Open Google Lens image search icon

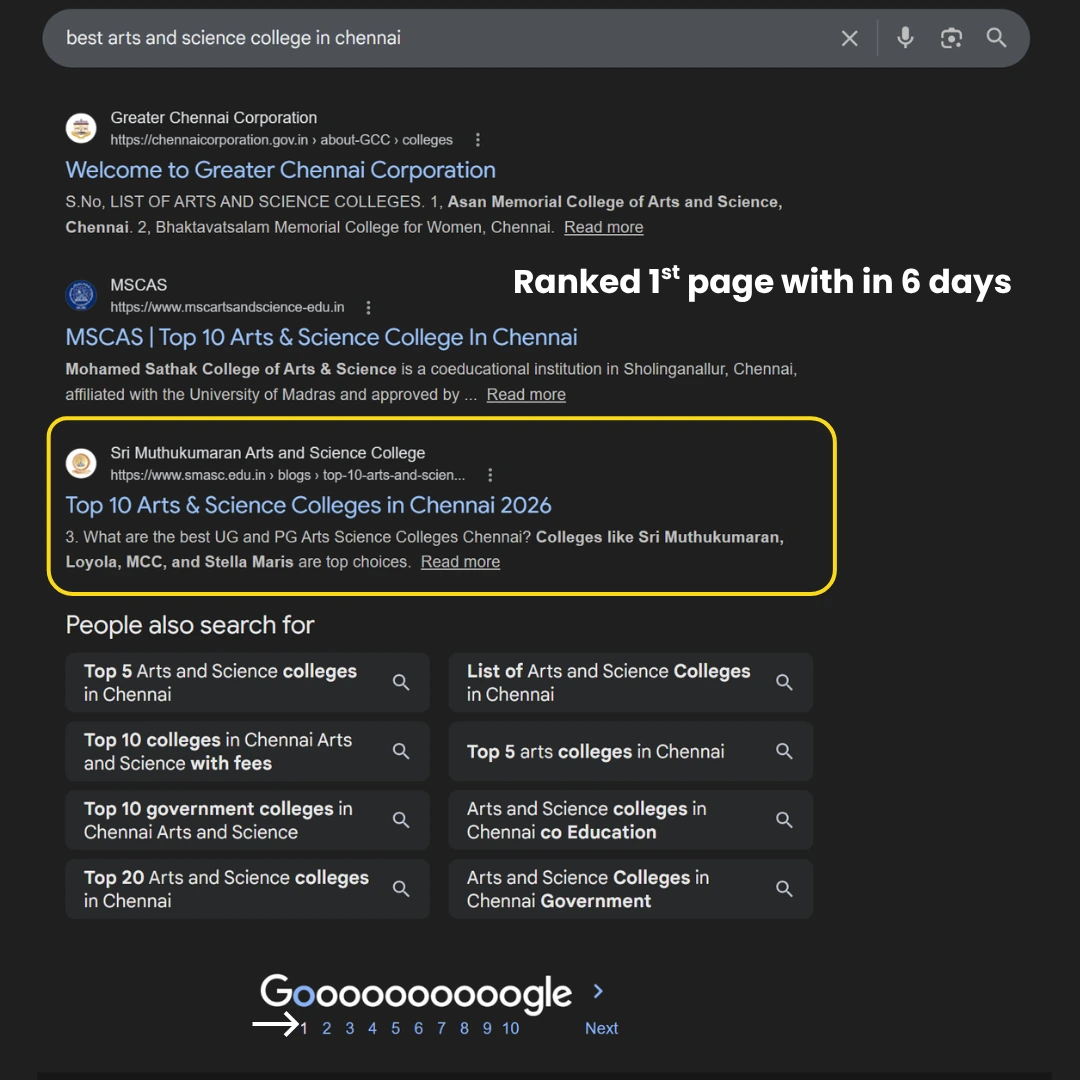(x=951, y=38)
